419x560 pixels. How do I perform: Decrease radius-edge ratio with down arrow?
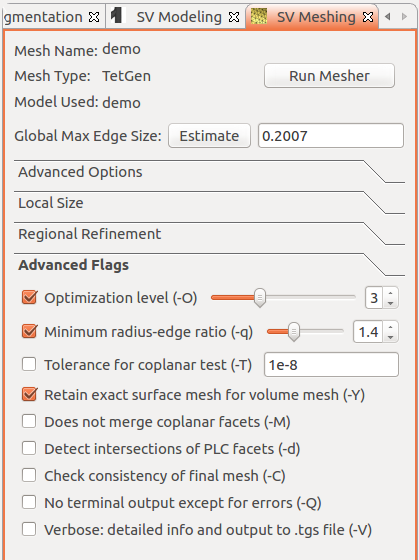pyautogui.click(x=390, y=337)
